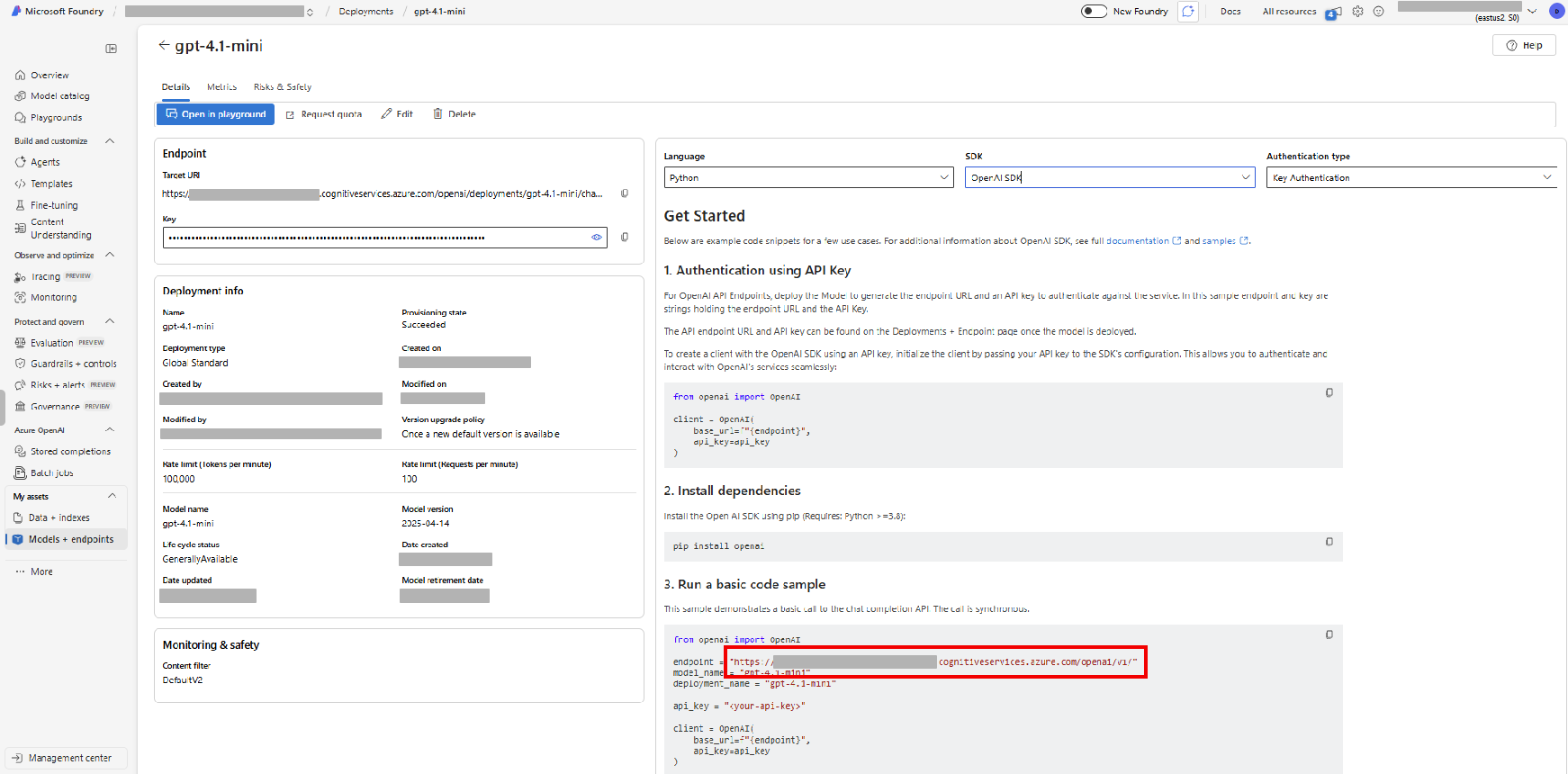Expand the resource switcher chevron near eastus2
Image resolution: width=1568 pixels, height=774 pixels.
[x=1532, y=12]
